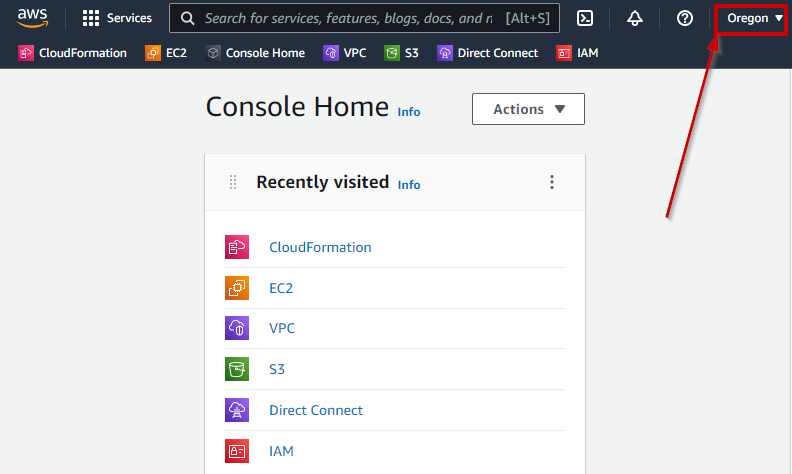Open VPC link in Recently visited
This screenshot has height=474, width=792.
[x=282, y=328]
